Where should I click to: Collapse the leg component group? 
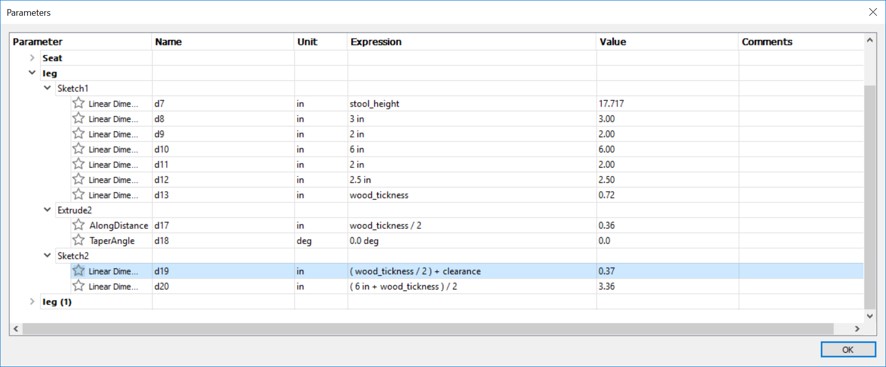point(32,73)
